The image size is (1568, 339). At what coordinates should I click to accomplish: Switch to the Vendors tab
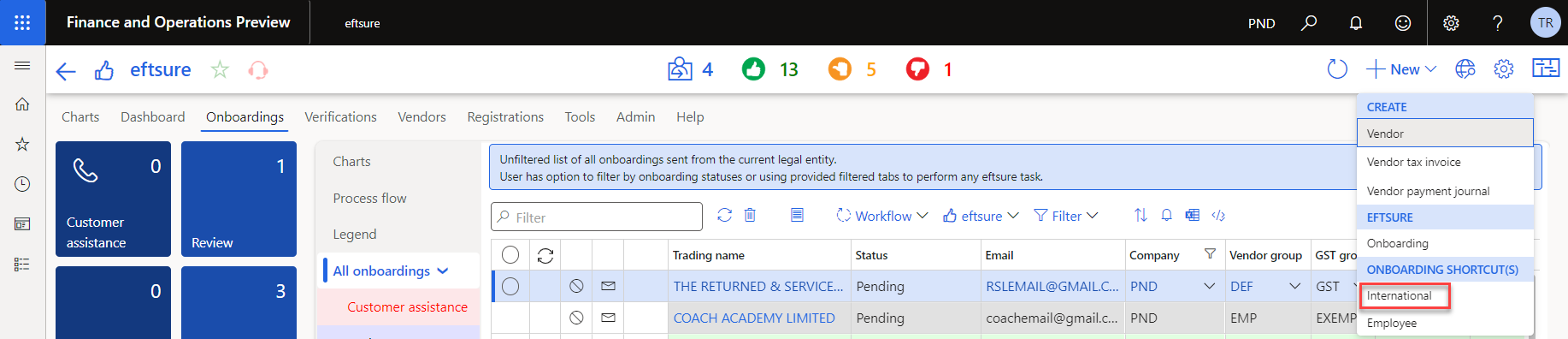(421, 116)
